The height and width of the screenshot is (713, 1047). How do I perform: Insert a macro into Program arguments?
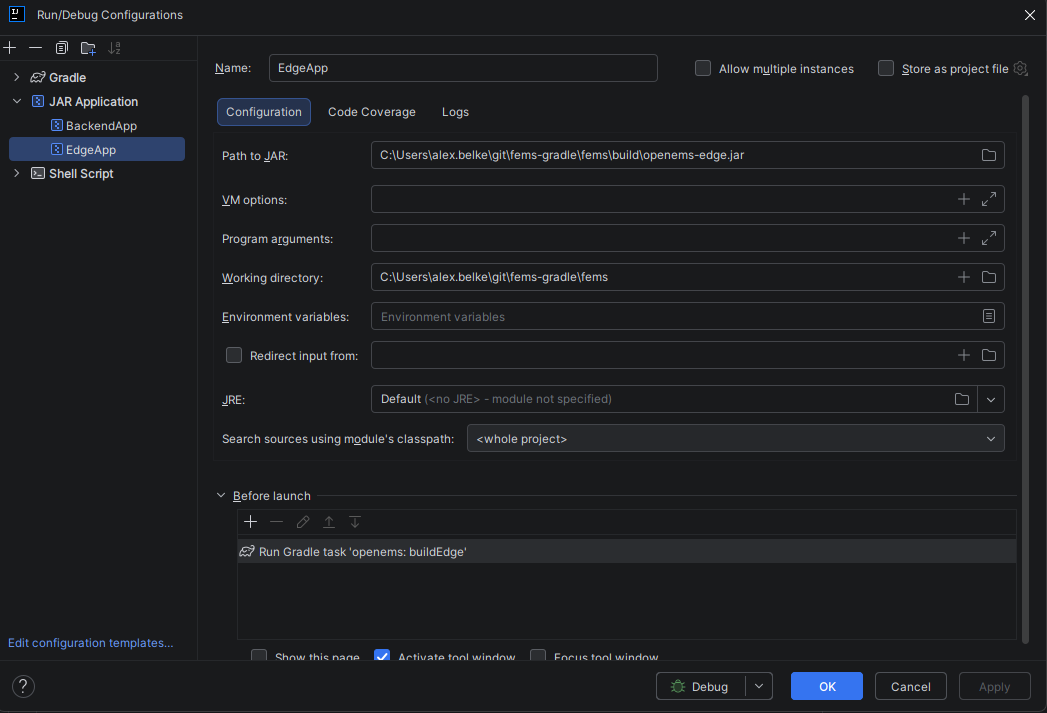click(x=963, y=238)
